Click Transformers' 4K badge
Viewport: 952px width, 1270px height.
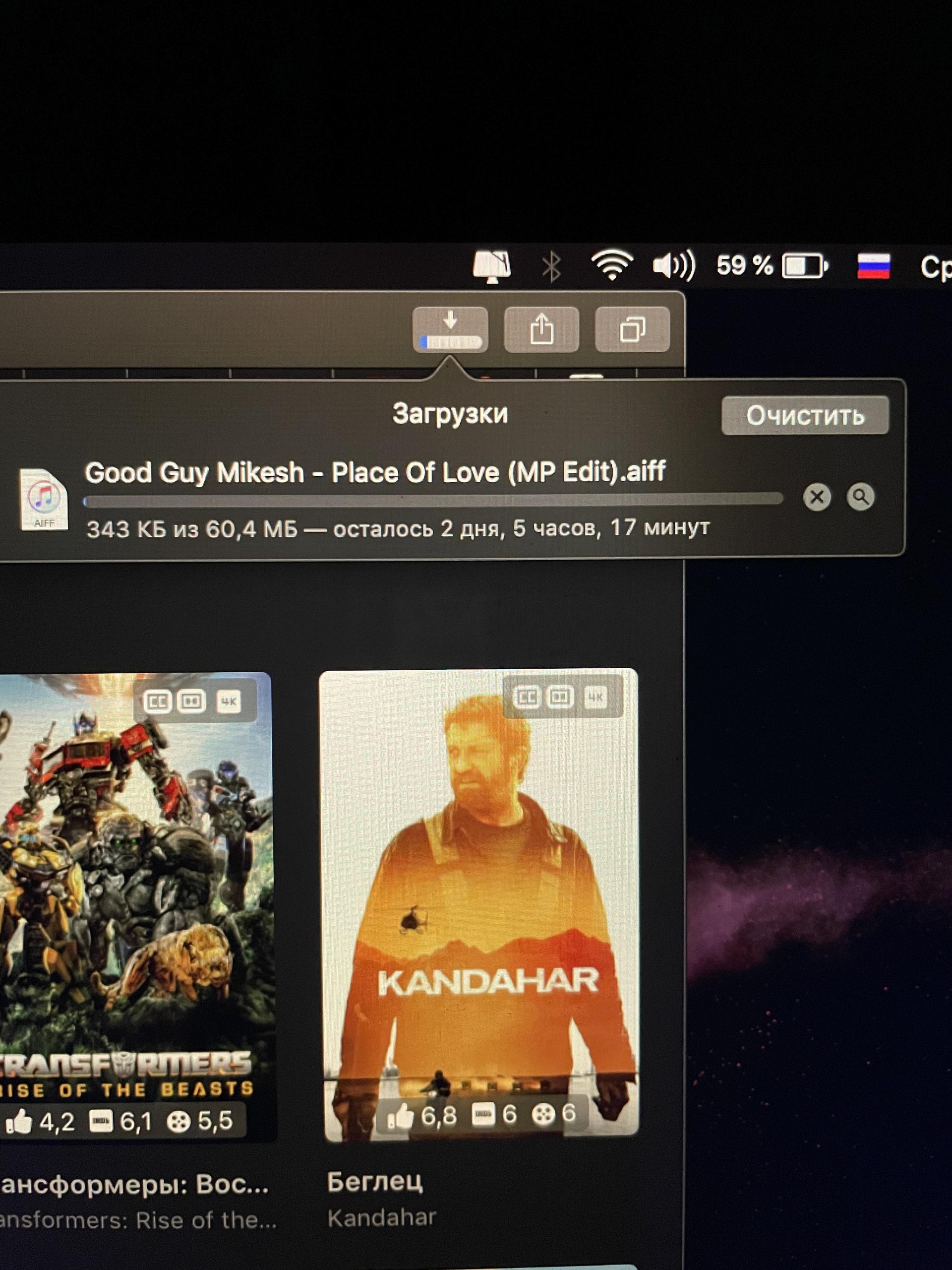pos(229,701)
